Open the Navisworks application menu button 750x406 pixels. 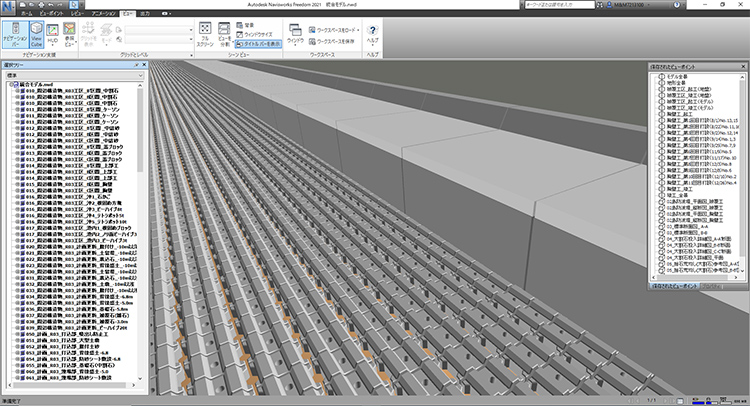tap(8, 7)
